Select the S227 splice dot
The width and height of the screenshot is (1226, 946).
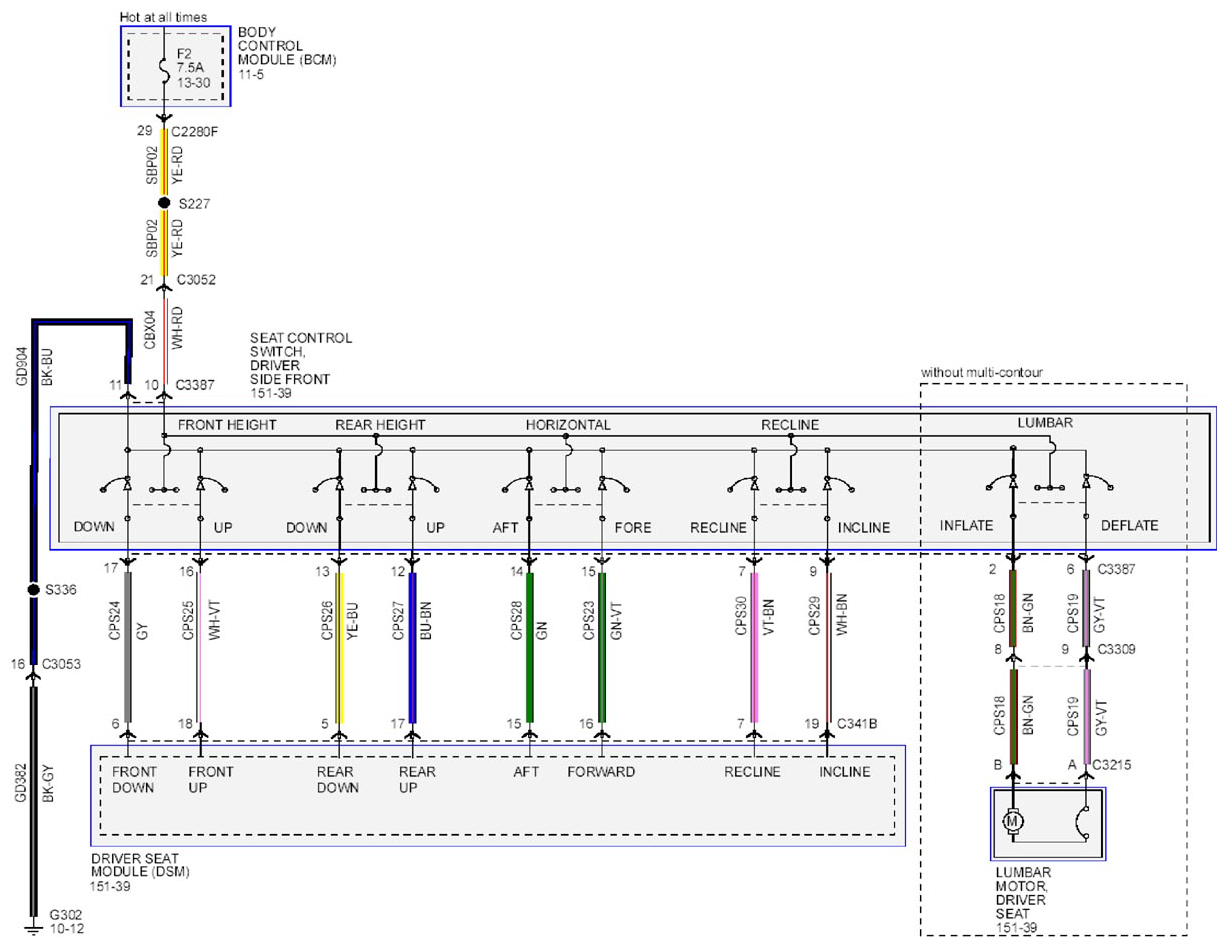164,203
